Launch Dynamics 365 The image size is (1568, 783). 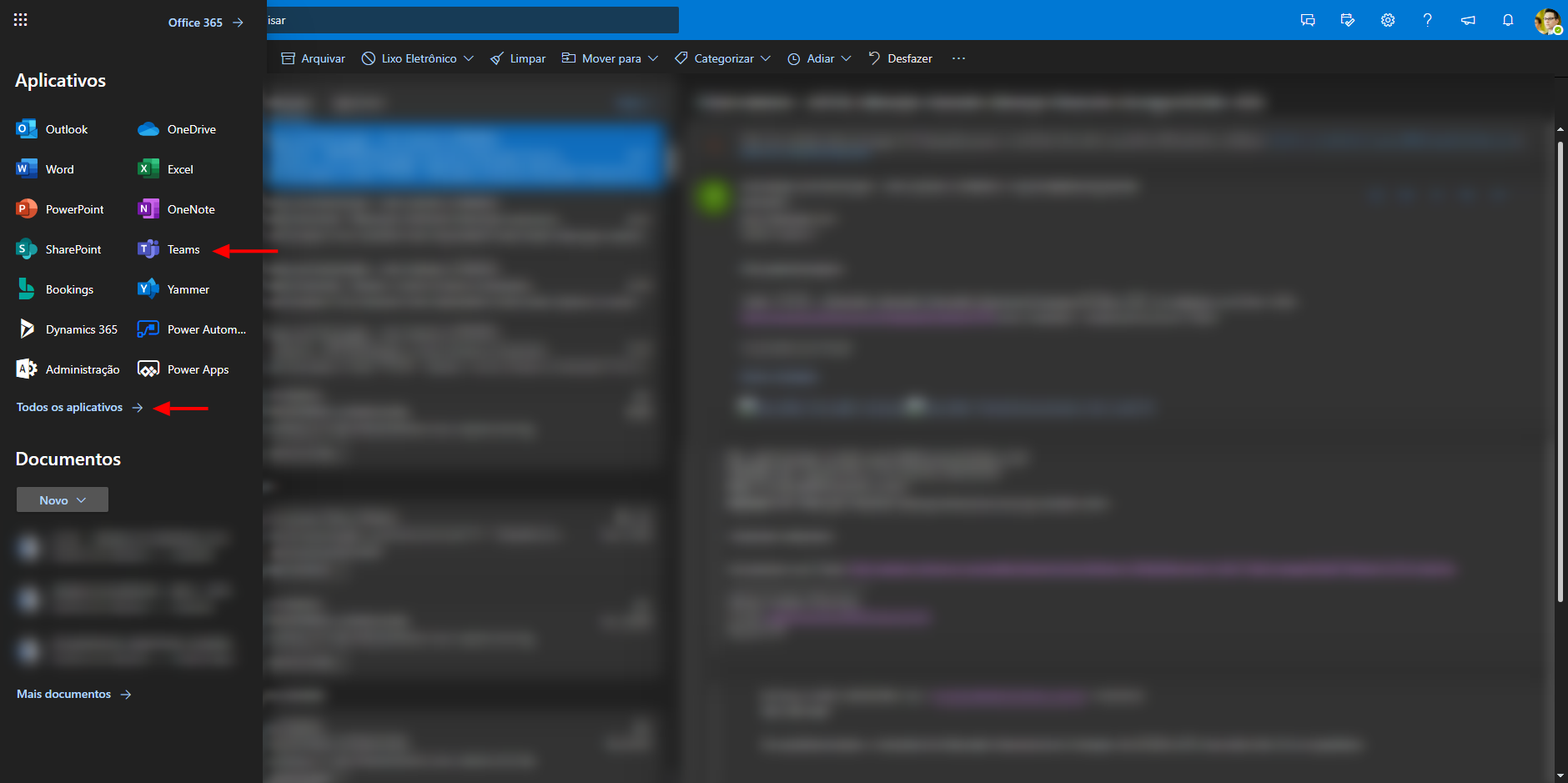click(x=67, y=329)
